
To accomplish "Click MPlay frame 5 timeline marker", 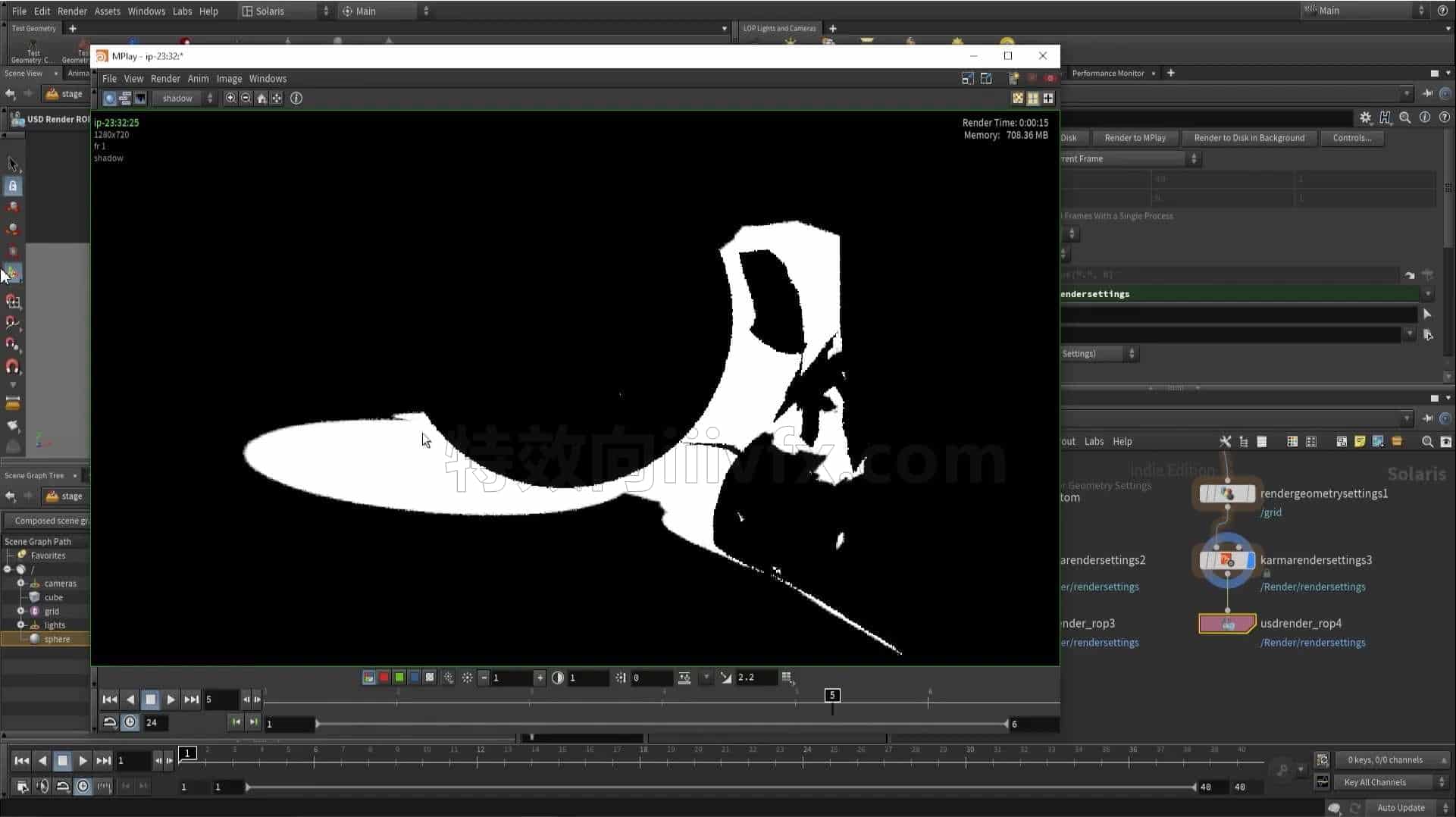I will click(x=832, y=696).
